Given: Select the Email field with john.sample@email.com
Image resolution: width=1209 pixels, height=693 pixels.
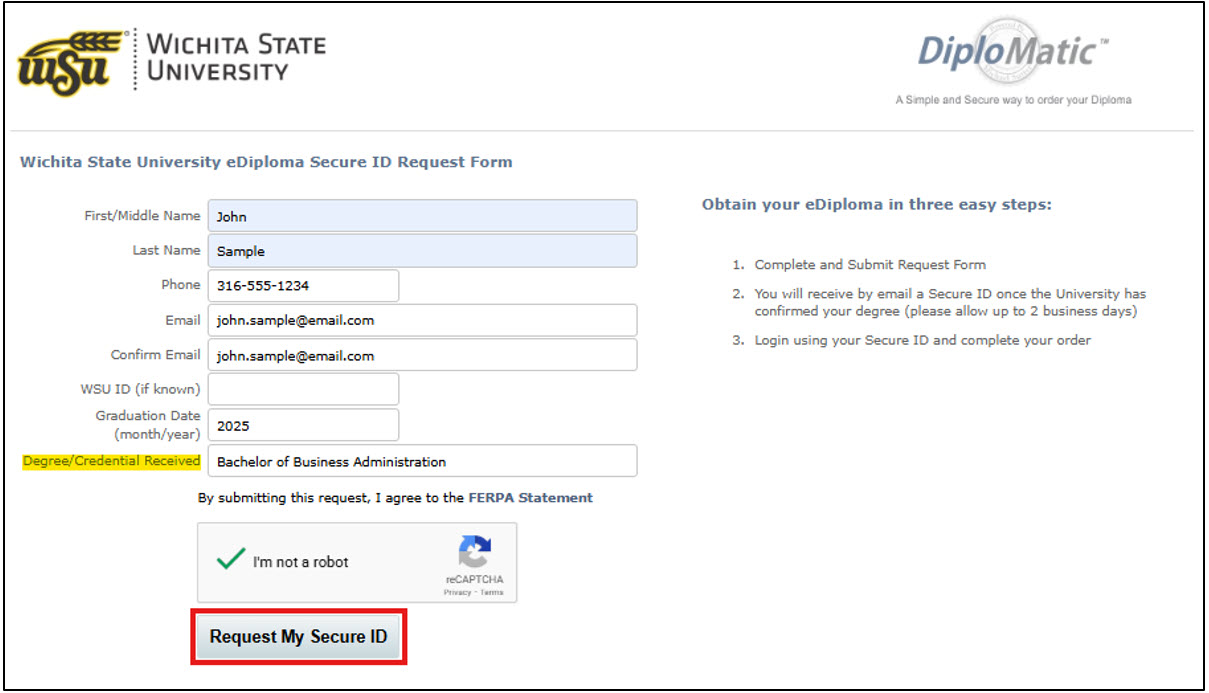Looking at the screenshot, I should point(420,320).
